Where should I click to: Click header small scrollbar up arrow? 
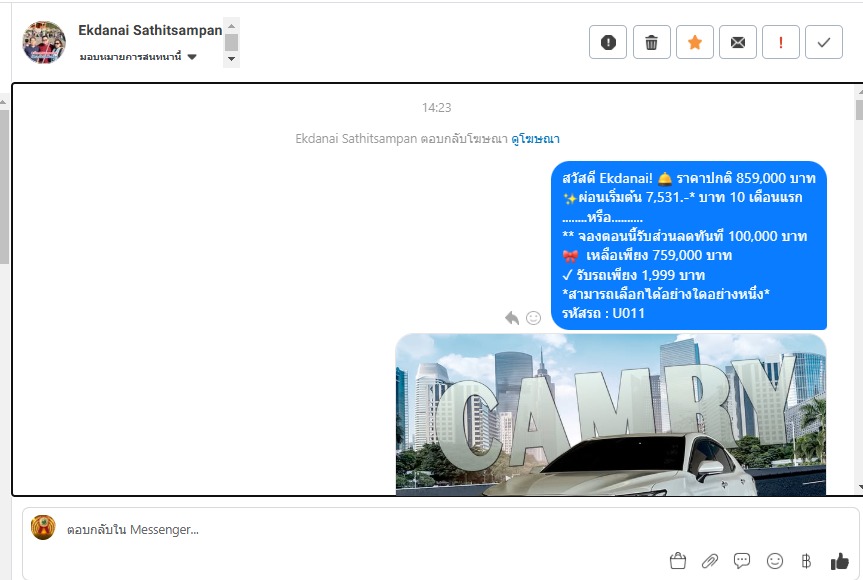point(232,26)
